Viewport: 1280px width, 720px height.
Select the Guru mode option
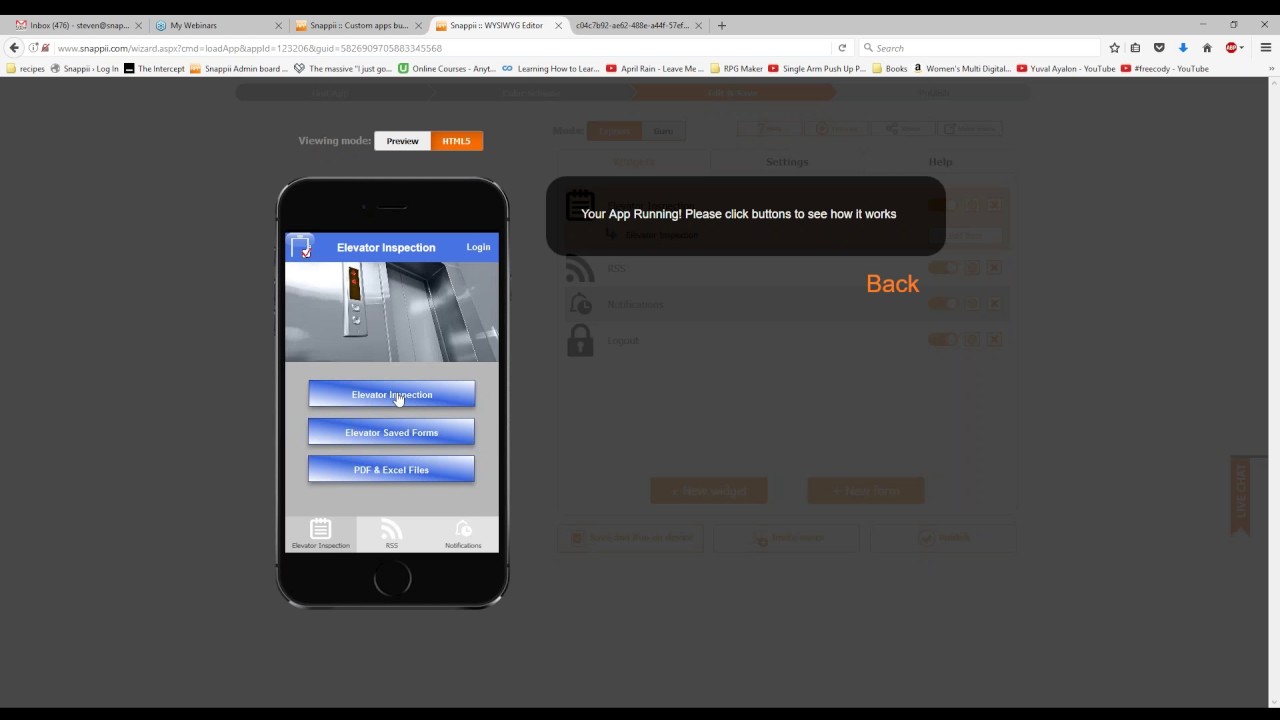(x=663, y=131)
